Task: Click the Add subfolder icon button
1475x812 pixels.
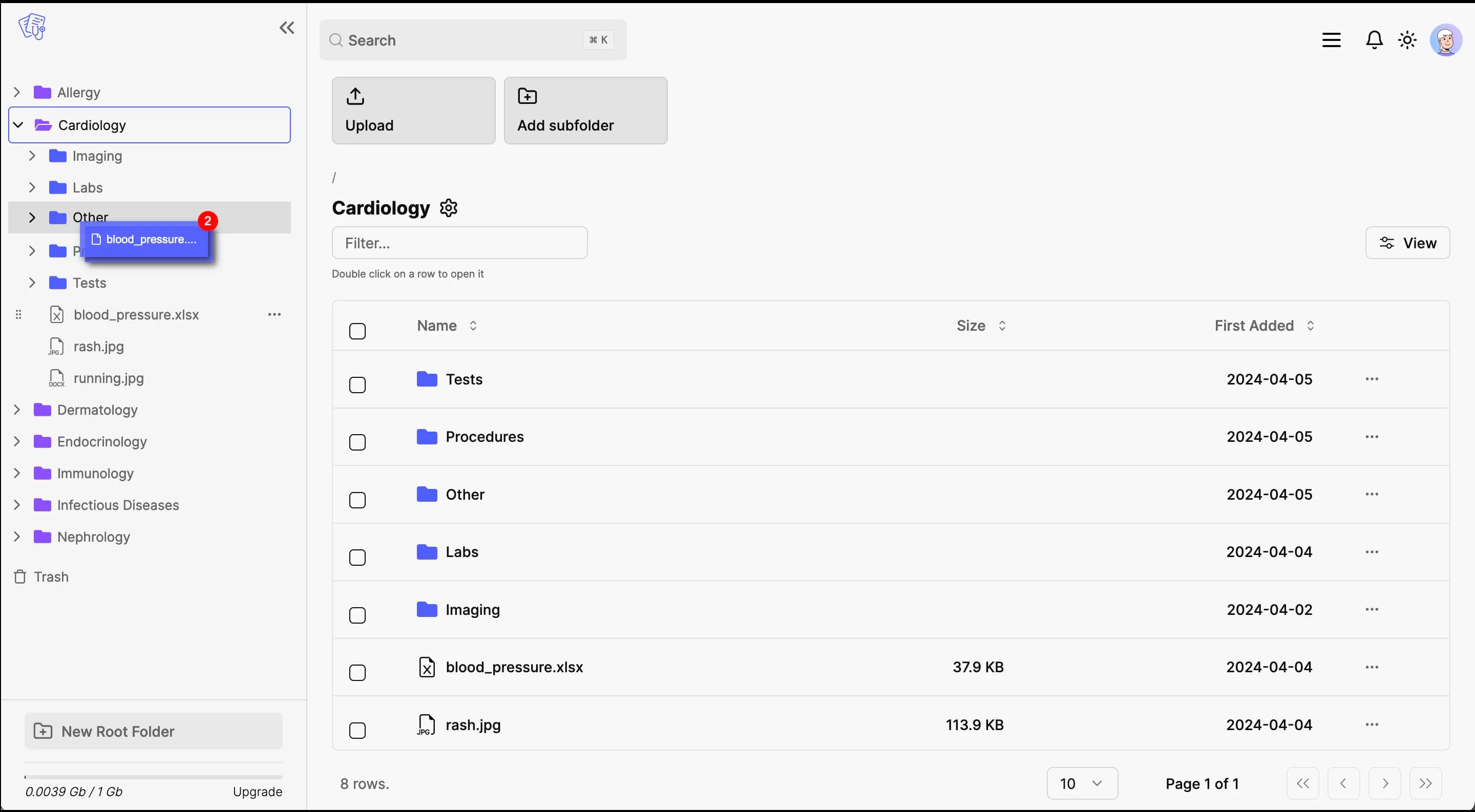Action: pyautogui.click(x=527, y=95)
